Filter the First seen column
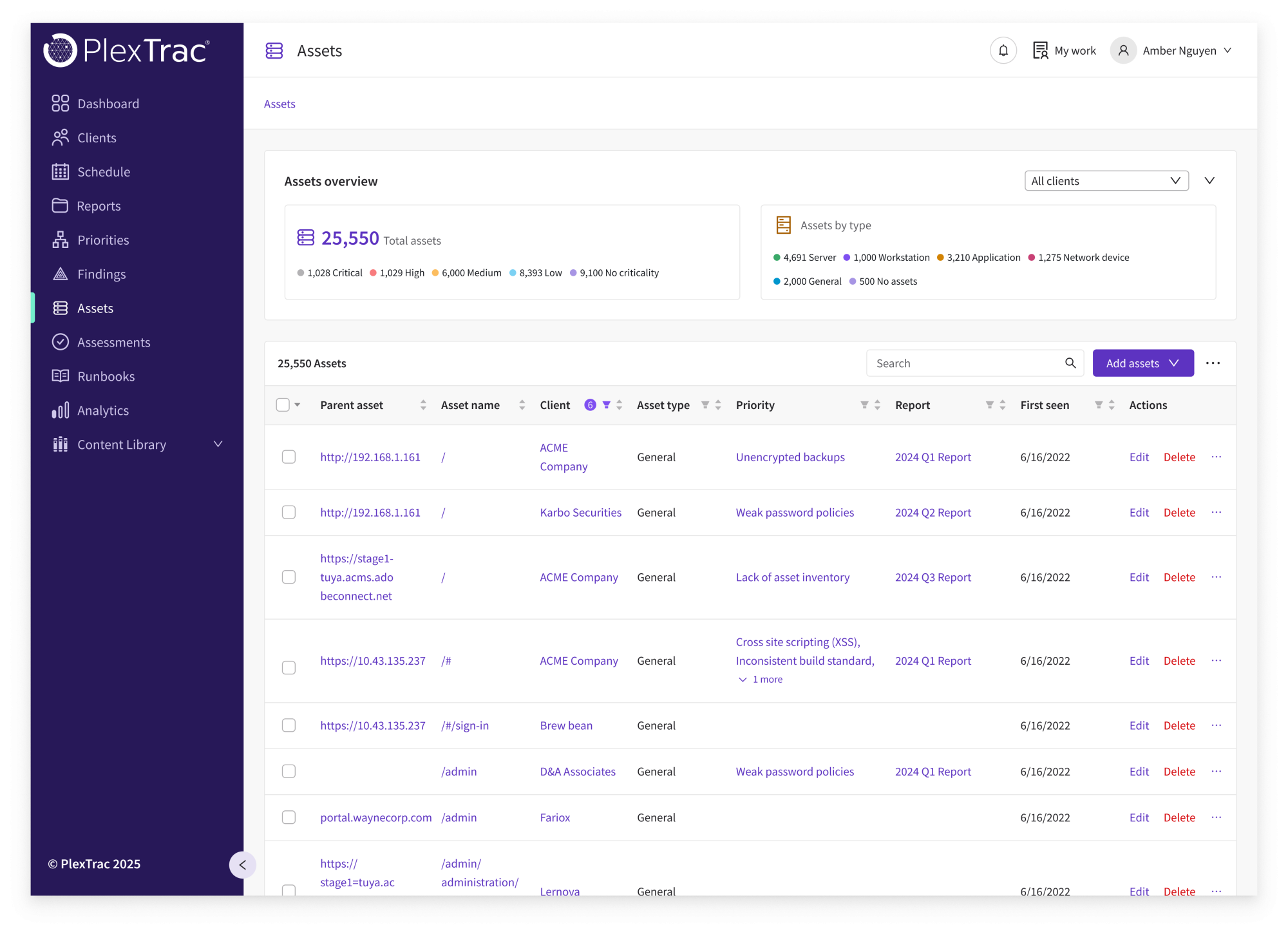The width and height of the screenshot is (1288, 934). (x=1099, y=405)
